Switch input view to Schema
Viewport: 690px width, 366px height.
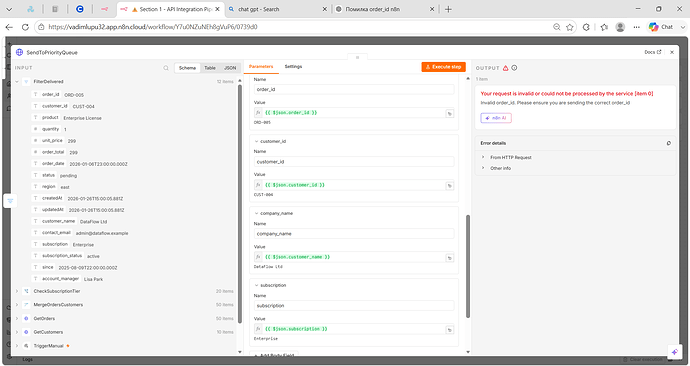click(x=187, y=68)
